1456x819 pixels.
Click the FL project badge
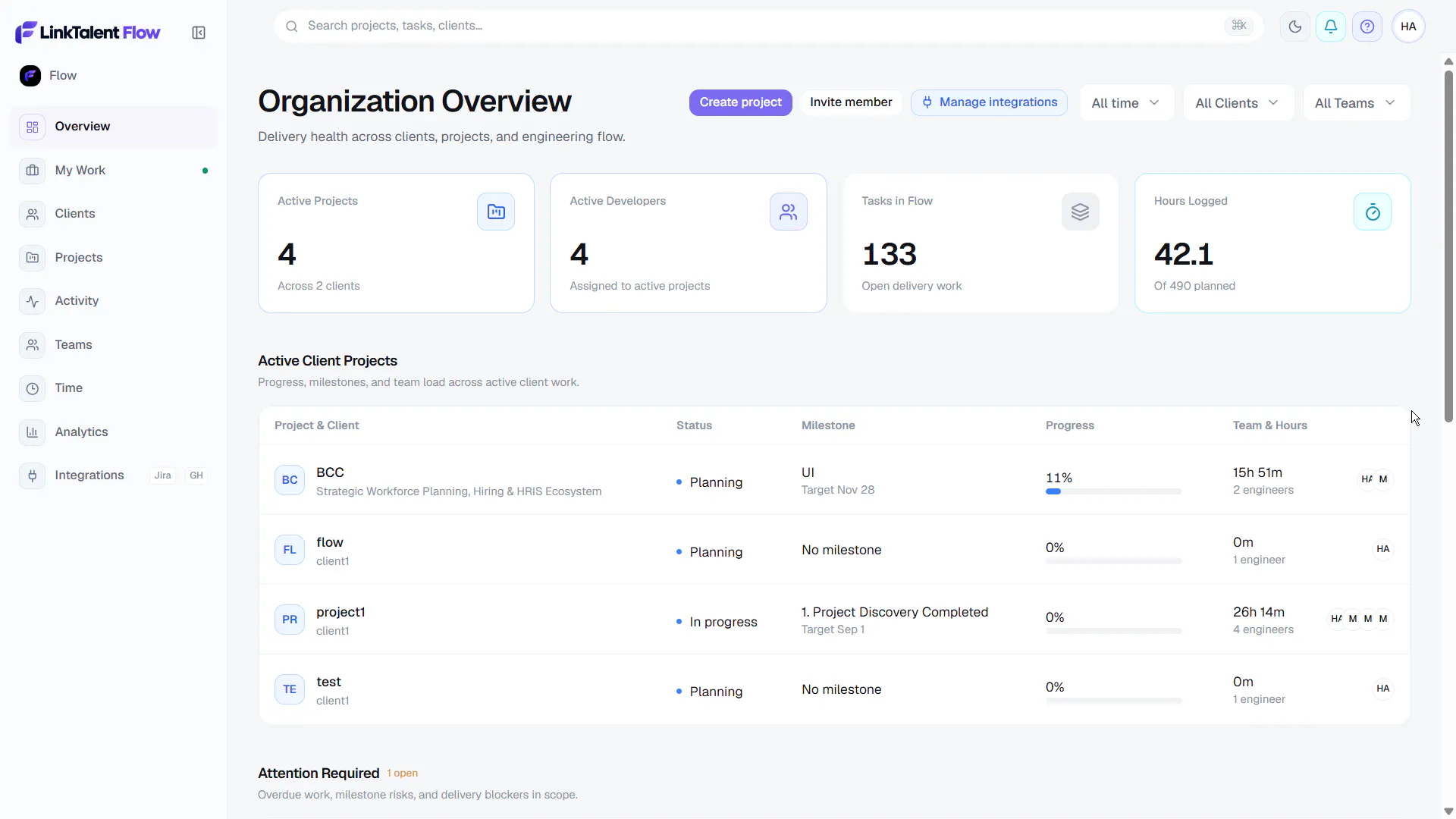tap(290, 550)
